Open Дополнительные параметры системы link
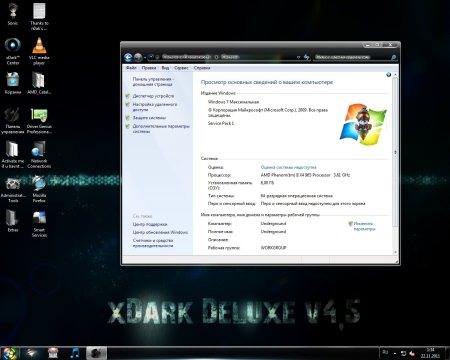This screenshot has height=360, width=450. click(161, 129)
